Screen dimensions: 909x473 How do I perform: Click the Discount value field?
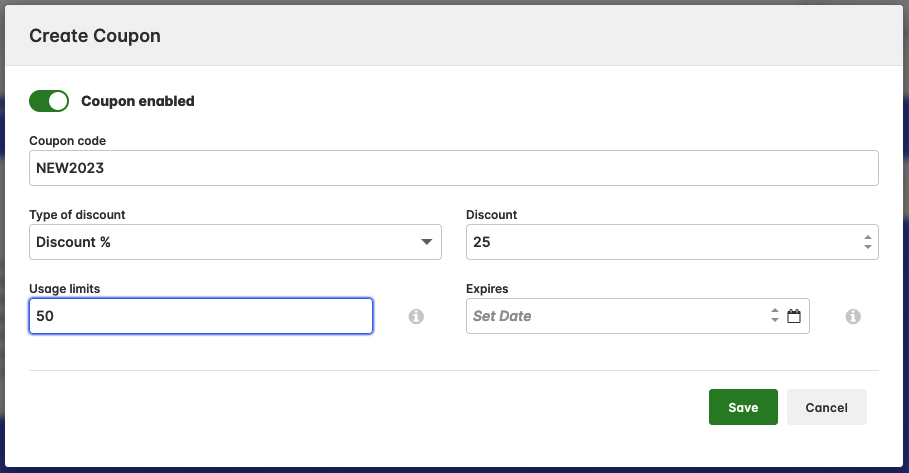point(672,242)
